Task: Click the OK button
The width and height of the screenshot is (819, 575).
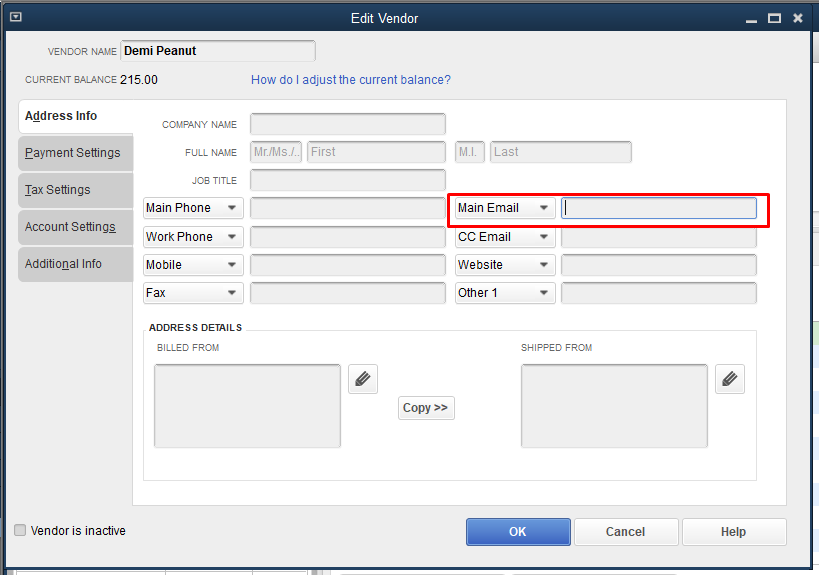Action: 518,532
